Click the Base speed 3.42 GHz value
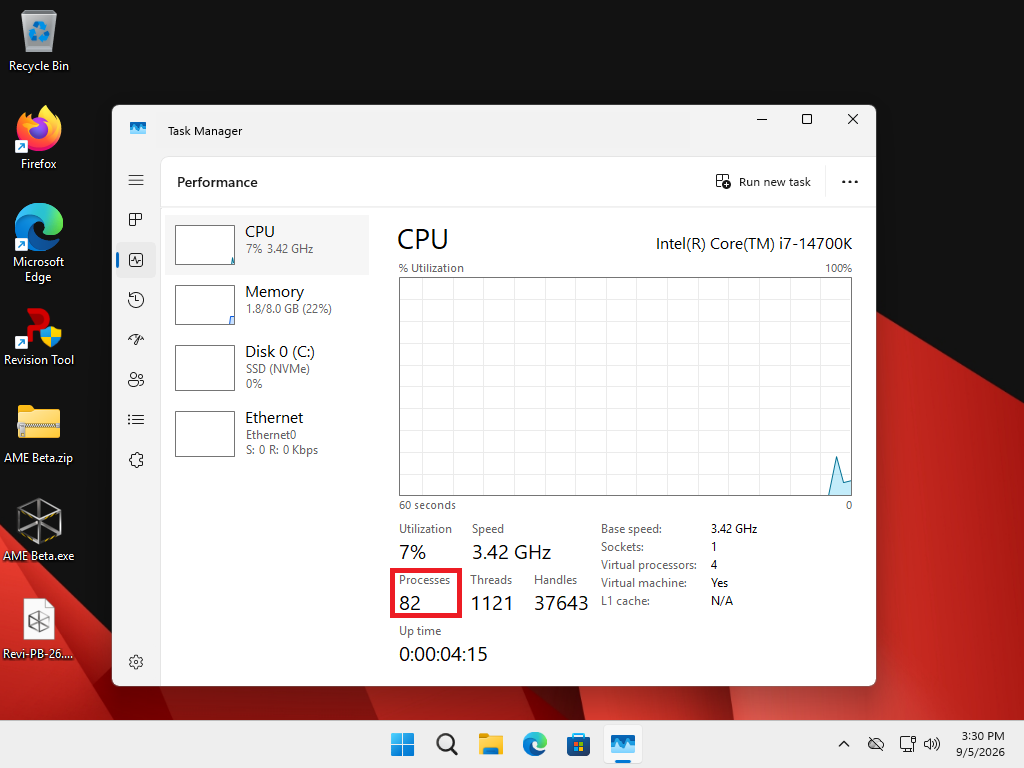 pos(734,529)
